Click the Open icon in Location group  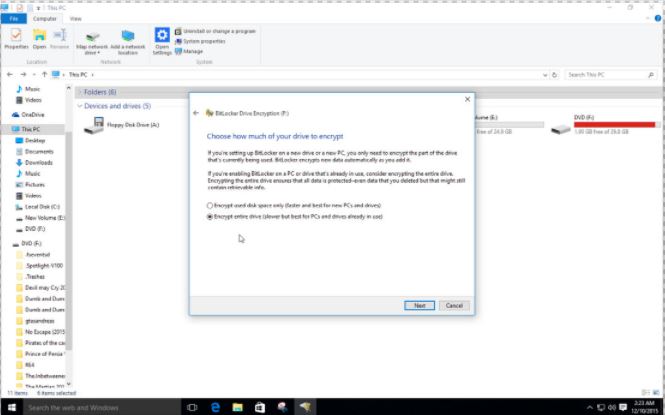(x=39, y=39)
